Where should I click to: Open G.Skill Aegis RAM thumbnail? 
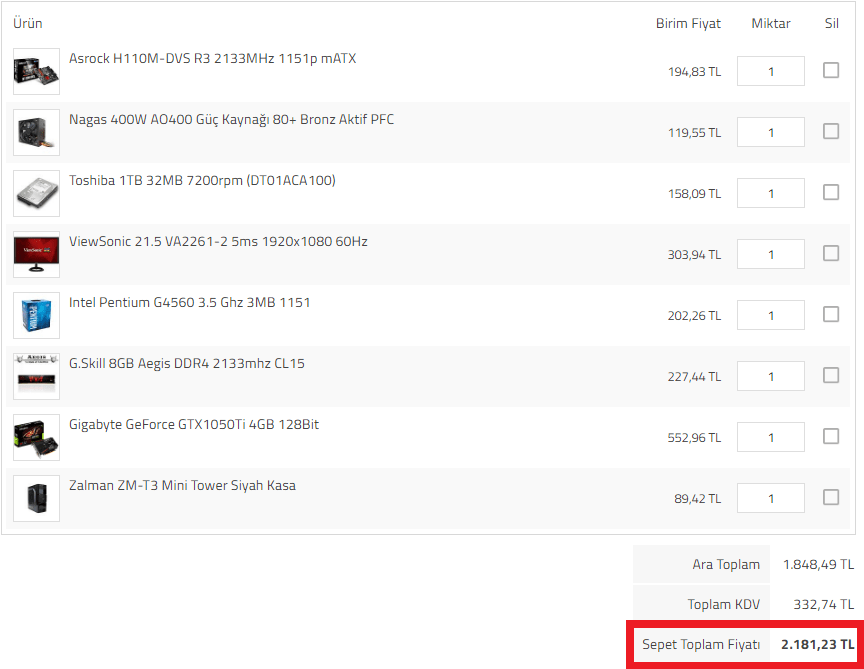point(36,376)
